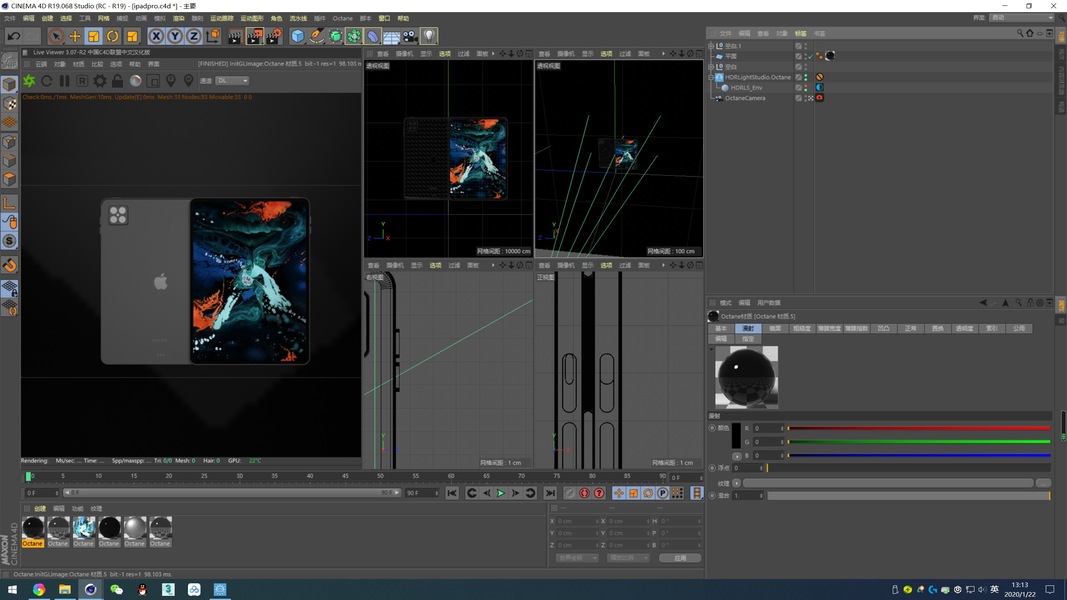Open Google Chrome from the Windows taskbar

coord(38,590)
